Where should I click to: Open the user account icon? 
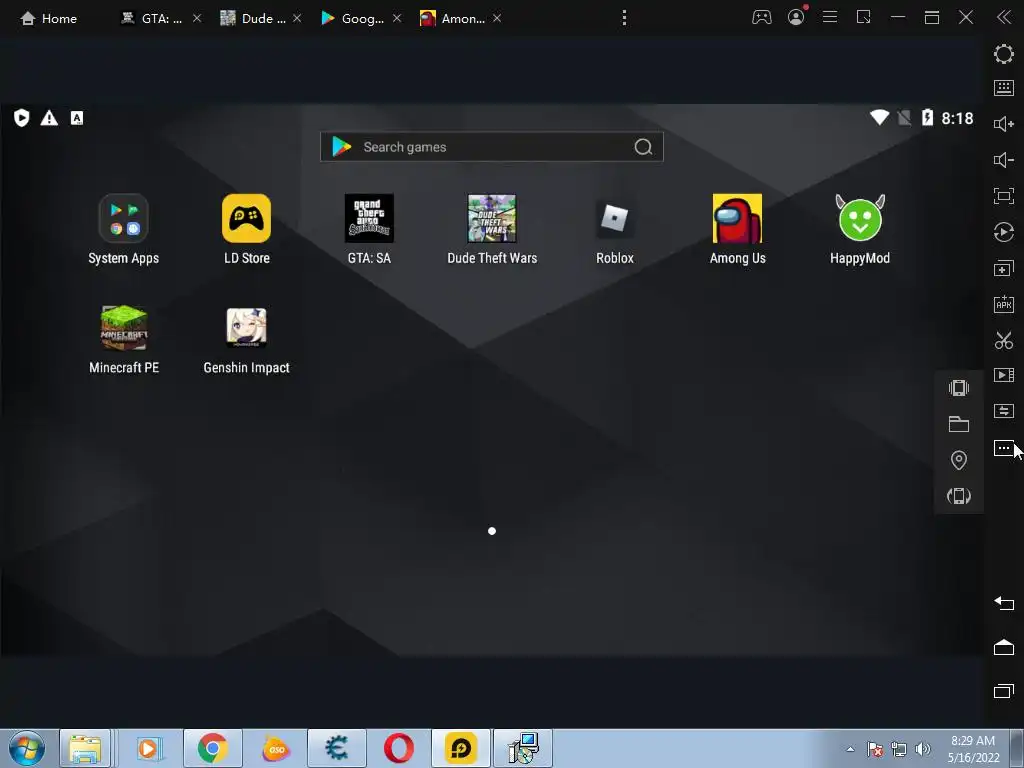[796, 17]
